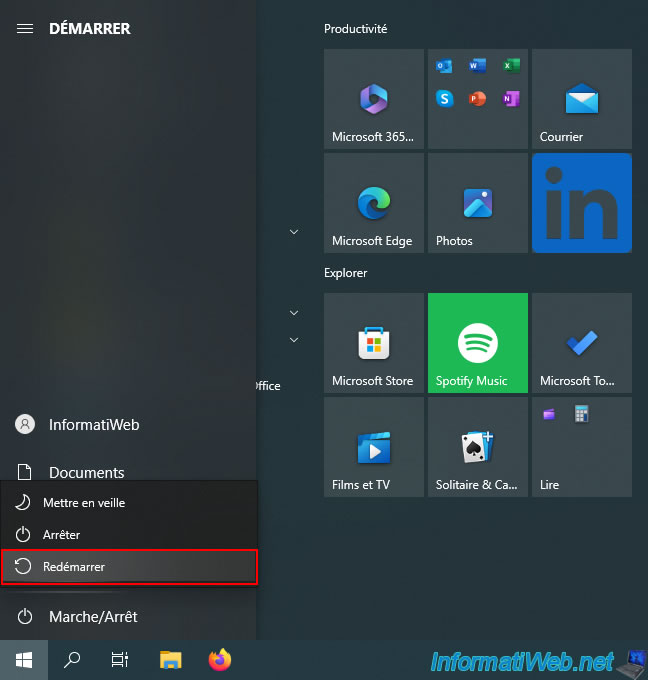Open the Microsoft 365 tile
Viewport: 648px width, 680px height.
click(x=373, y=99)
